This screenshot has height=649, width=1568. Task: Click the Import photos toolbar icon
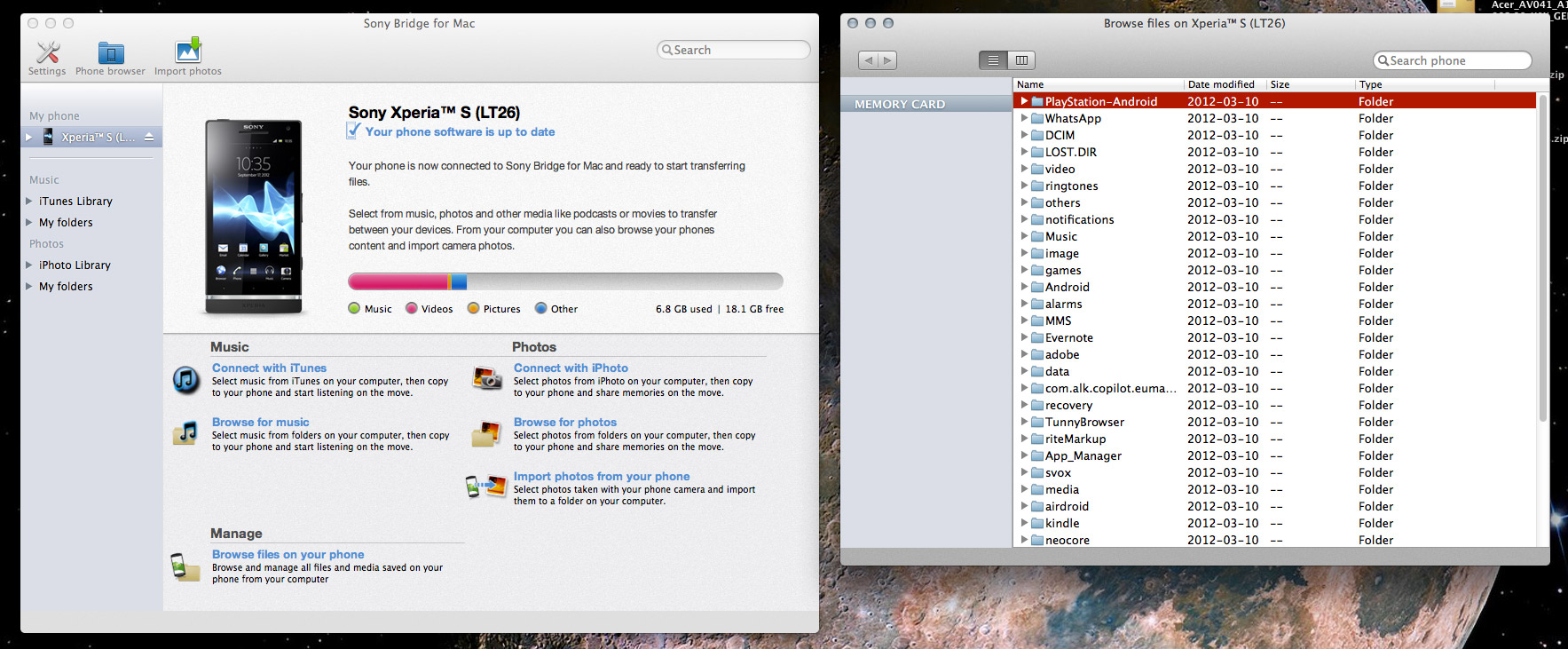coord(188,54)
